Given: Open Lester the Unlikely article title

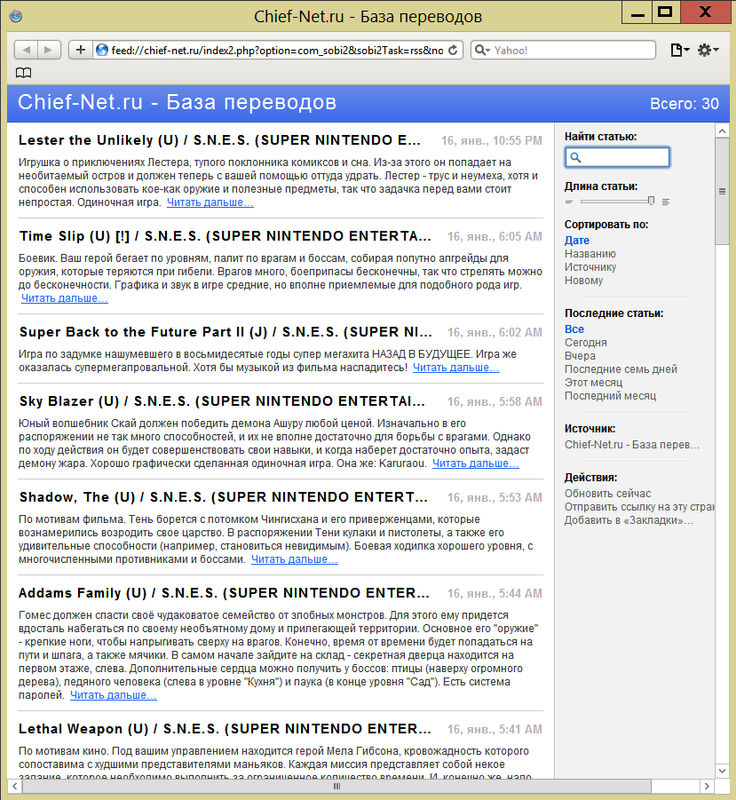Looking at the screenshot, I should (x=219, y=140).
